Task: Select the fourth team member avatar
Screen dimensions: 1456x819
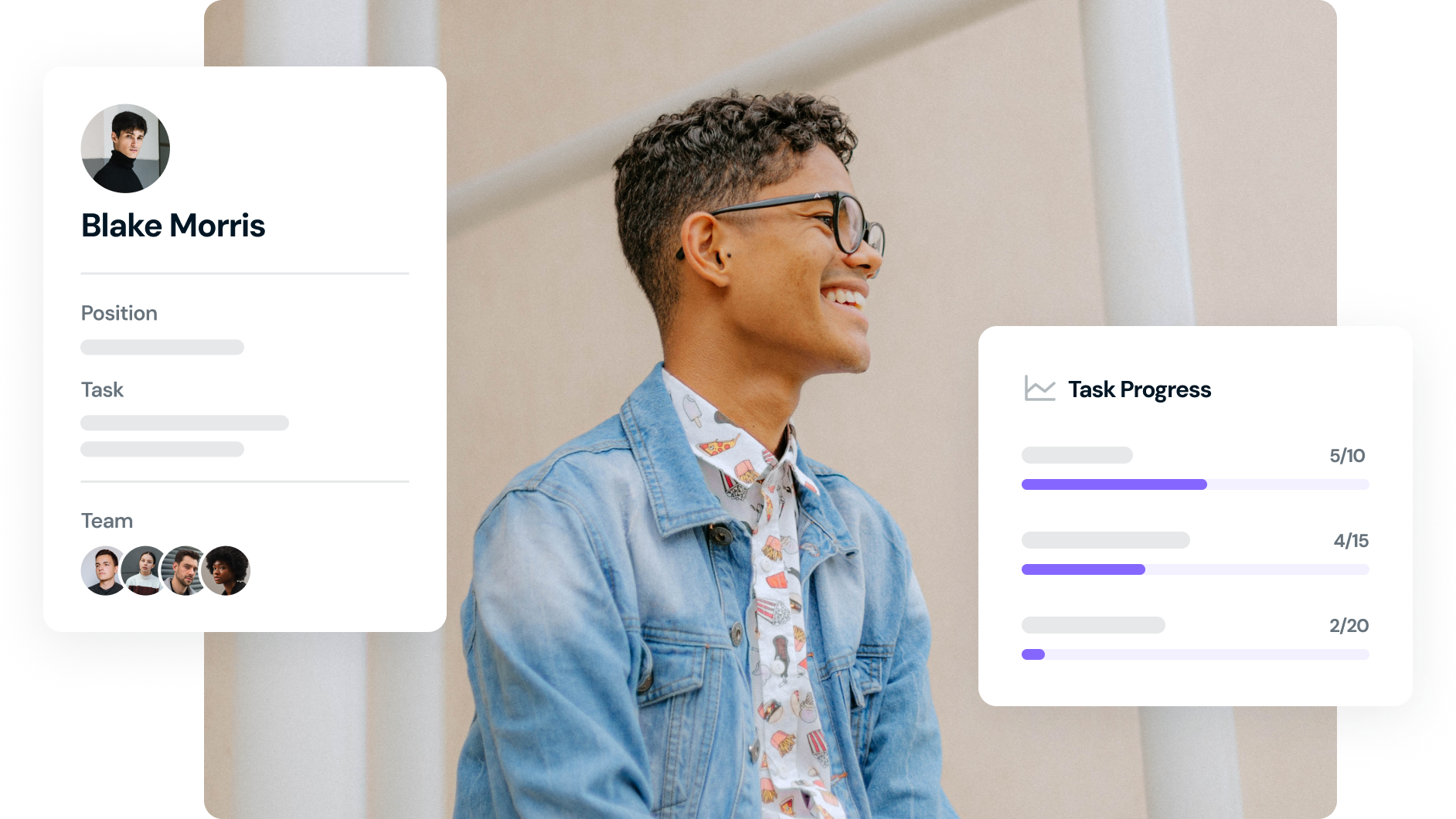Action: coord(226,571)
